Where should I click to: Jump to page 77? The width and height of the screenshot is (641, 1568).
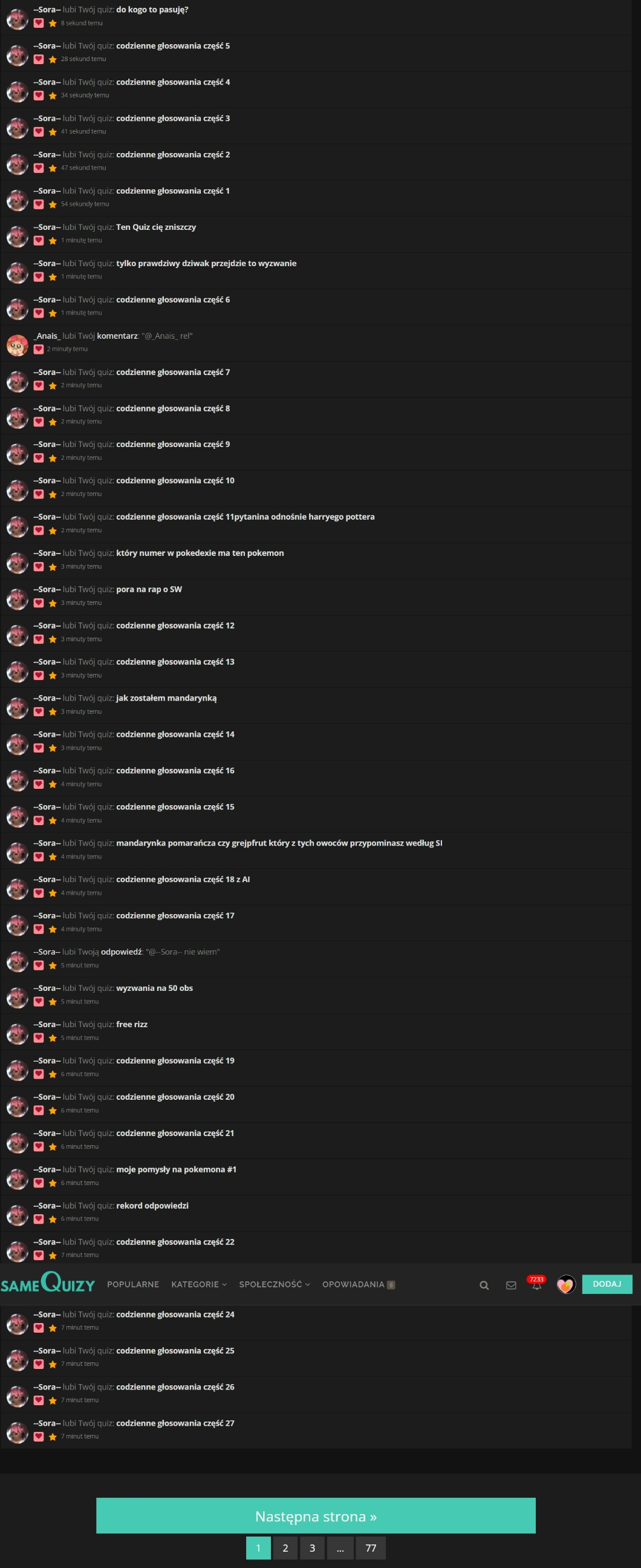371,1548
